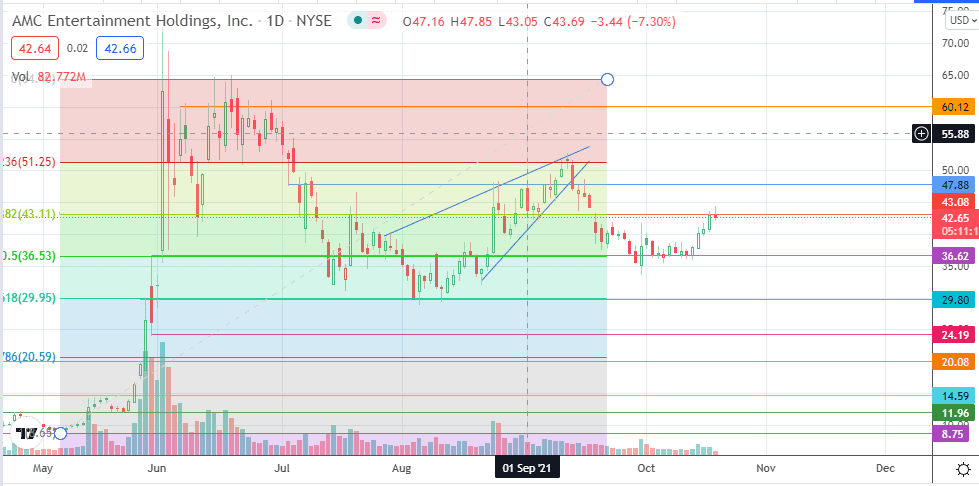
Task: Click the blue buy price 42.66 button
Action: (120, 47)
